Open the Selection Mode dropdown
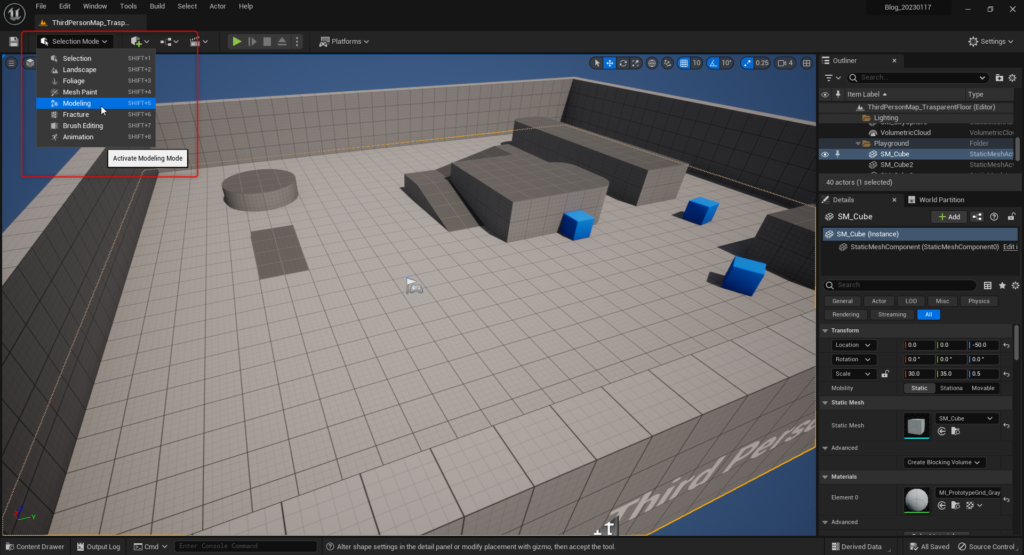This screenshot has height=555, width=1024. pos(74,41)
